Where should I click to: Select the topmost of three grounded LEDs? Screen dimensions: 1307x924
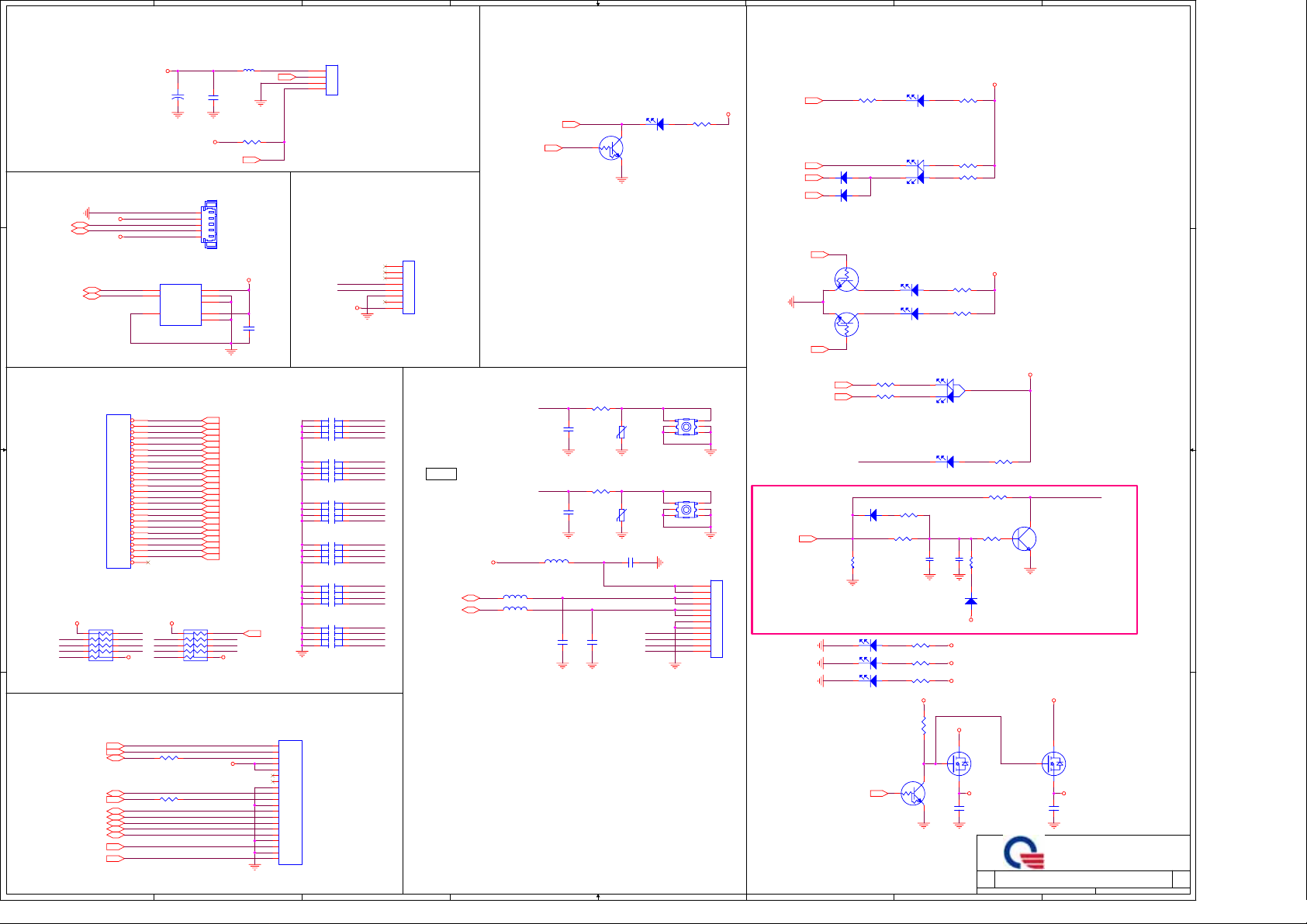pos(870,645)
